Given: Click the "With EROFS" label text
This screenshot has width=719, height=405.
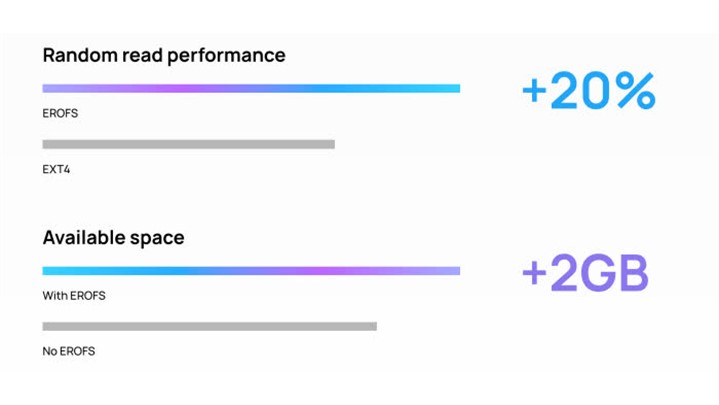Looking at the screenshot, I should pos(74,296).
